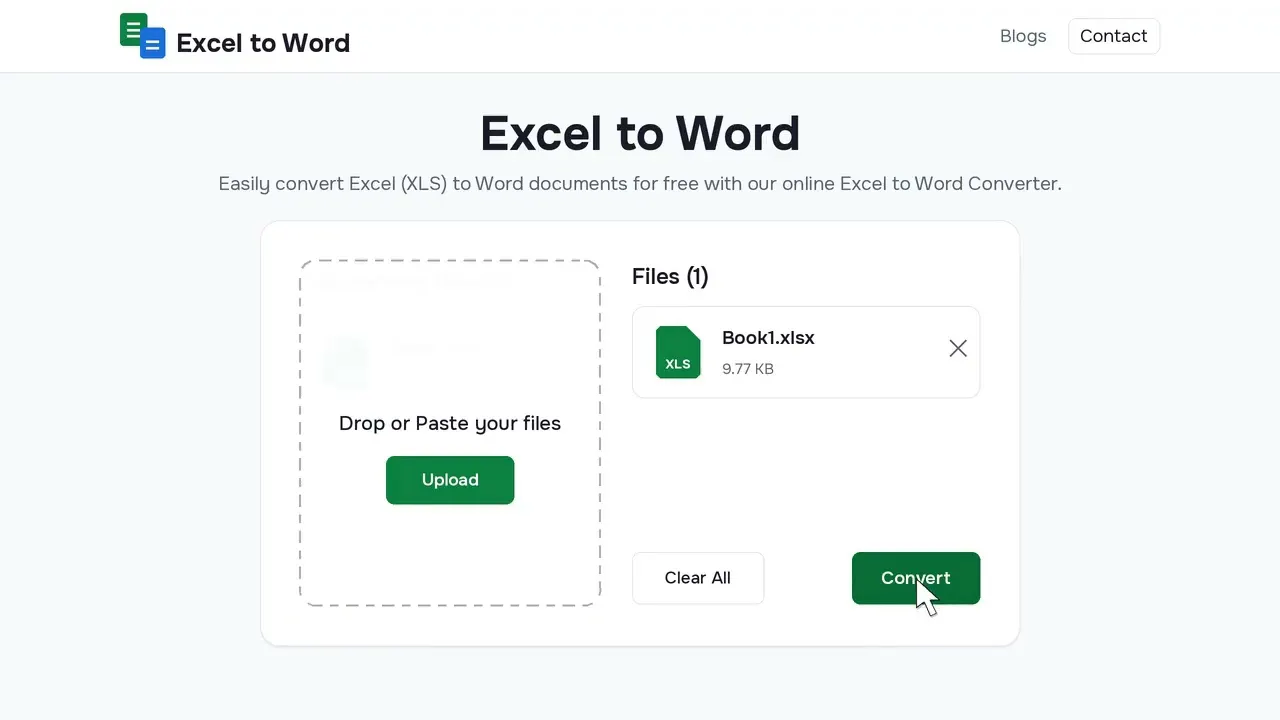Click the green XLS file icon
This screenshot has width=1280, height=720.
pos(678,352)
